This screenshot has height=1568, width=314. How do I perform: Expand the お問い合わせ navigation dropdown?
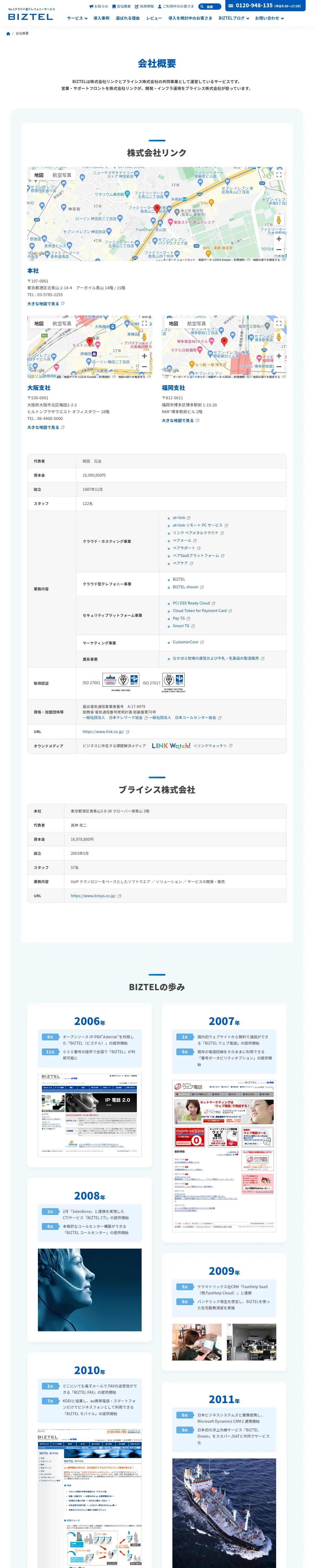(x=270, y=18)
